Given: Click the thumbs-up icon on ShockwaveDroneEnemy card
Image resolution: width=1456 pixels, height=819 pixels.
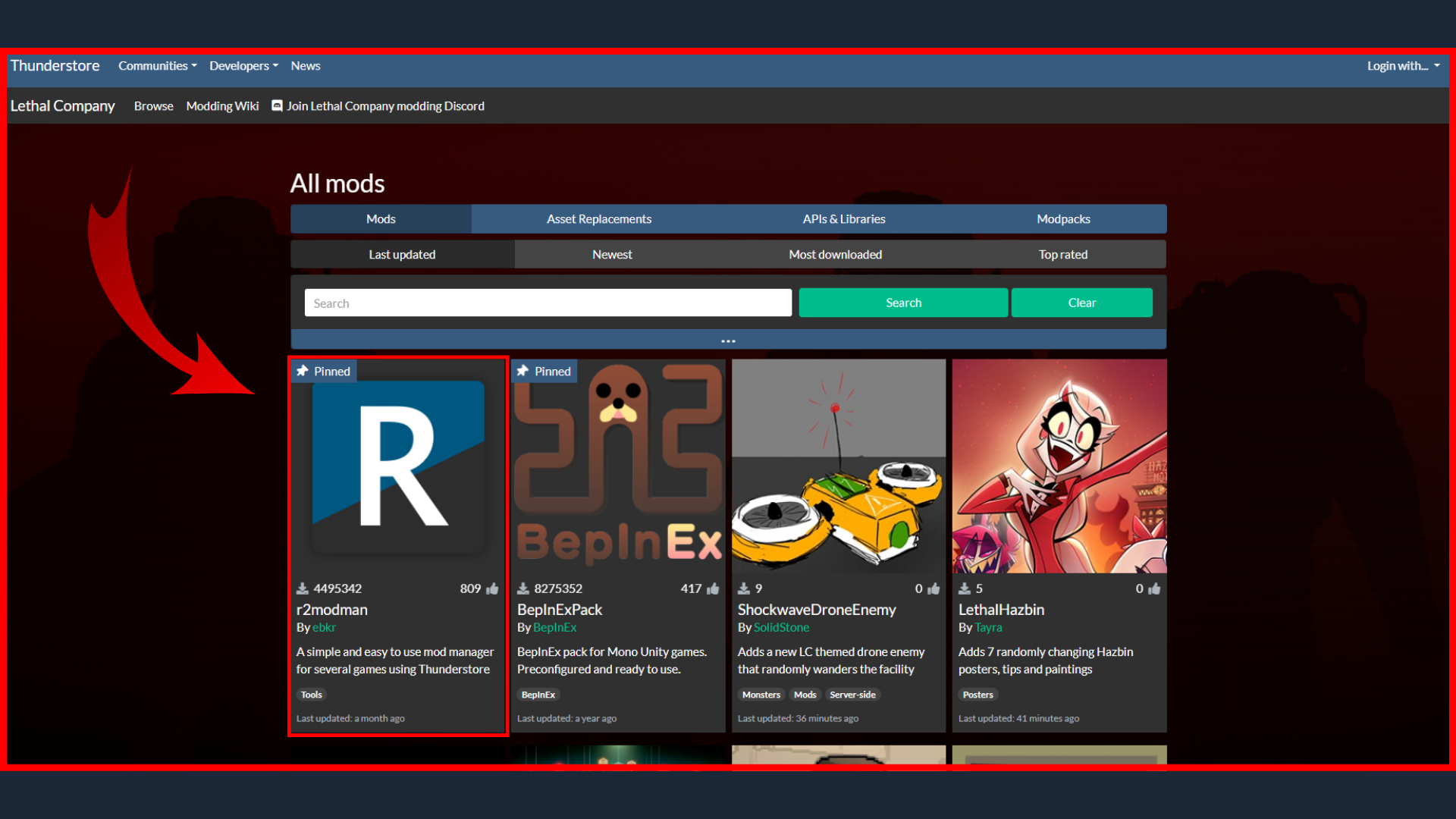Looking at the screenshot, I should [x=934, y=588].
